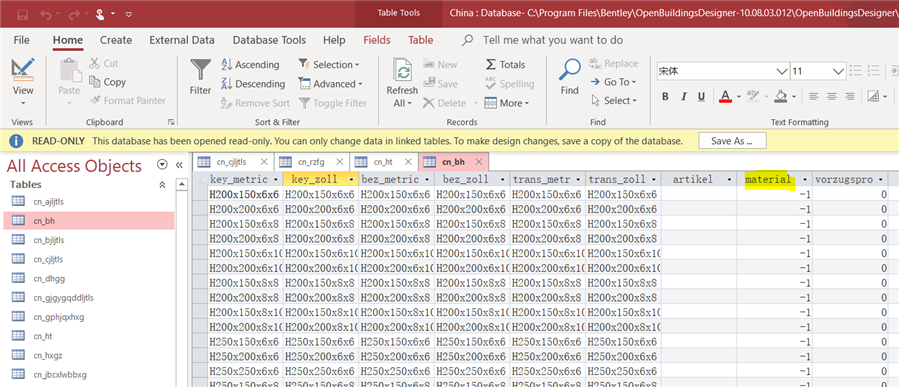The width and height of the screenshot is (899, 387).
Task: Click Toggle Filter
Action: [333, 103]
